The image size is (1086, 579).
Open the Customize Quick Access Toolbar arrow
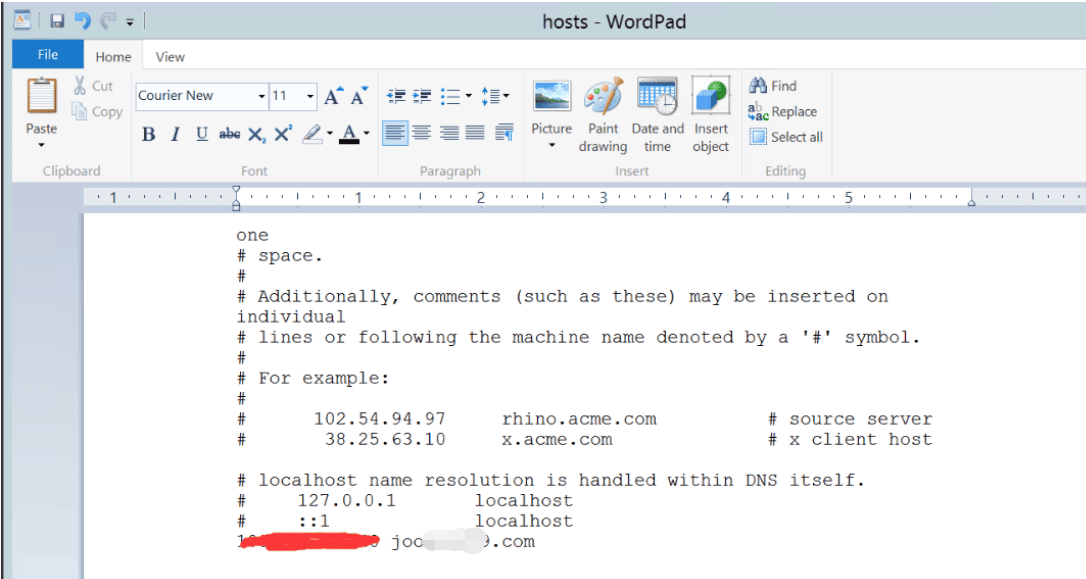pos(130,23)
